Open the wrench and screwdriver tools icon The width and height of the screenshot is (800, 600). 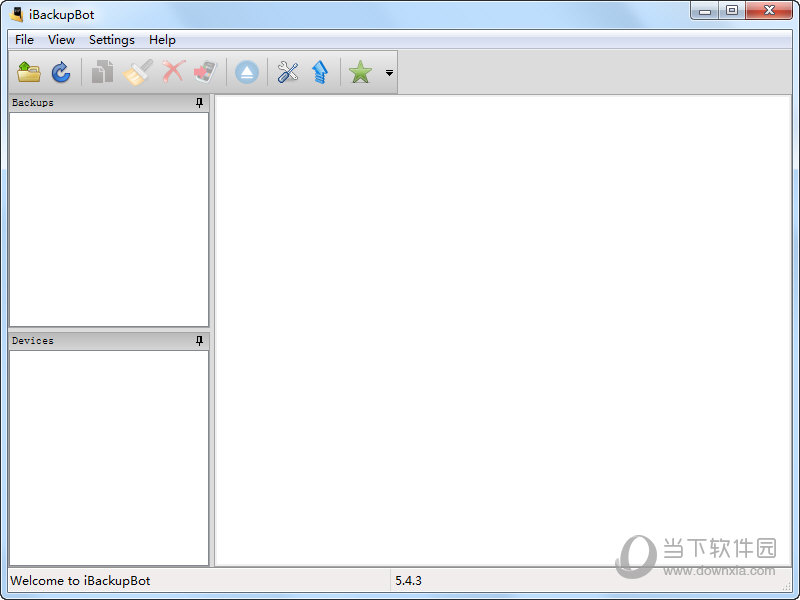pos(288,72)
